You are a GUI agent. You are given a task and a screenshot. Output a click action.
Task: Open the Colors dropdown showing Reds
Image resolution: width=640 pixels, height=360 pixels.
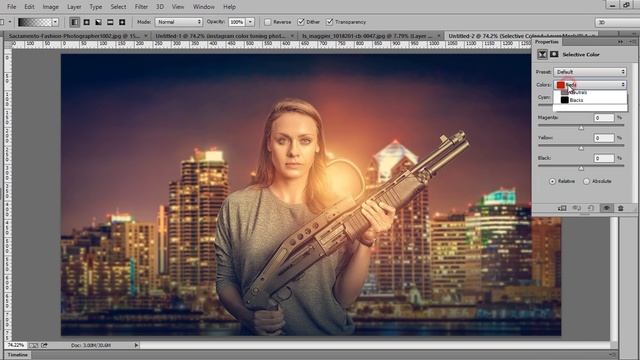[590, 84]
